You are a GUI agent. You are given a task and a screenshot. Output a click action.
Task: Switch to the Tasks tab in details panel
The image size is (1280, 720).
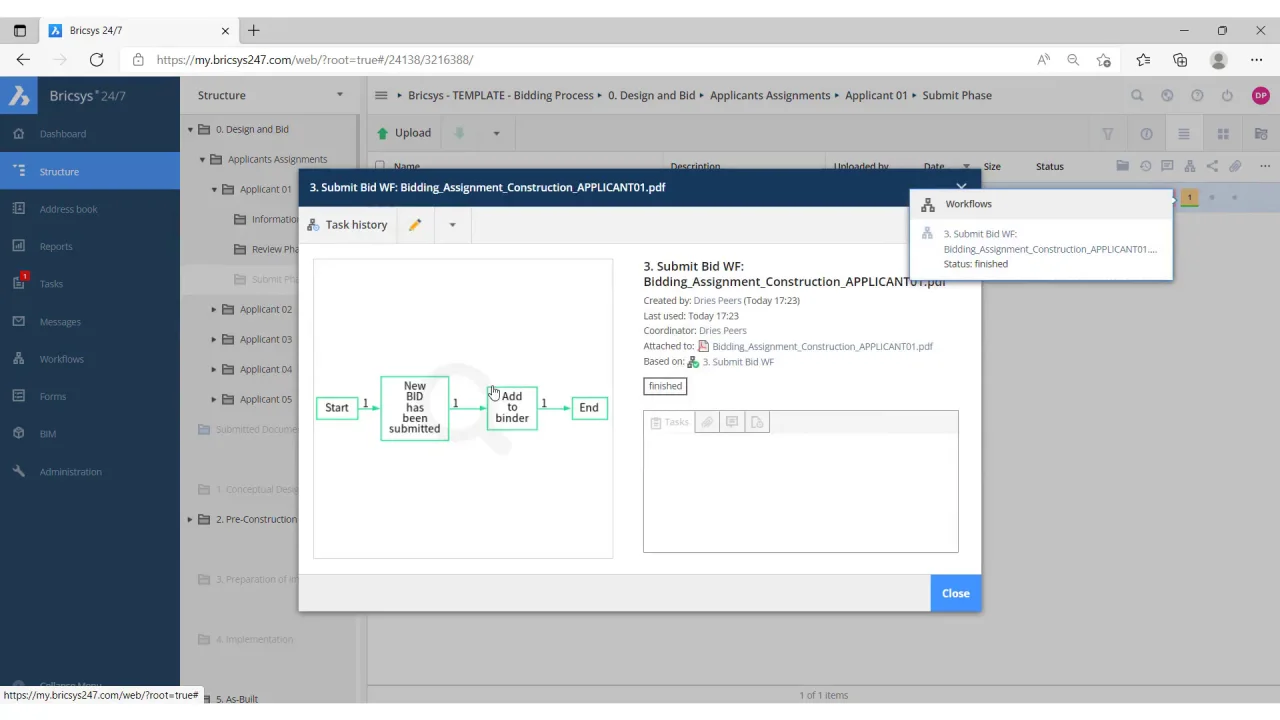tap(669, 422)
